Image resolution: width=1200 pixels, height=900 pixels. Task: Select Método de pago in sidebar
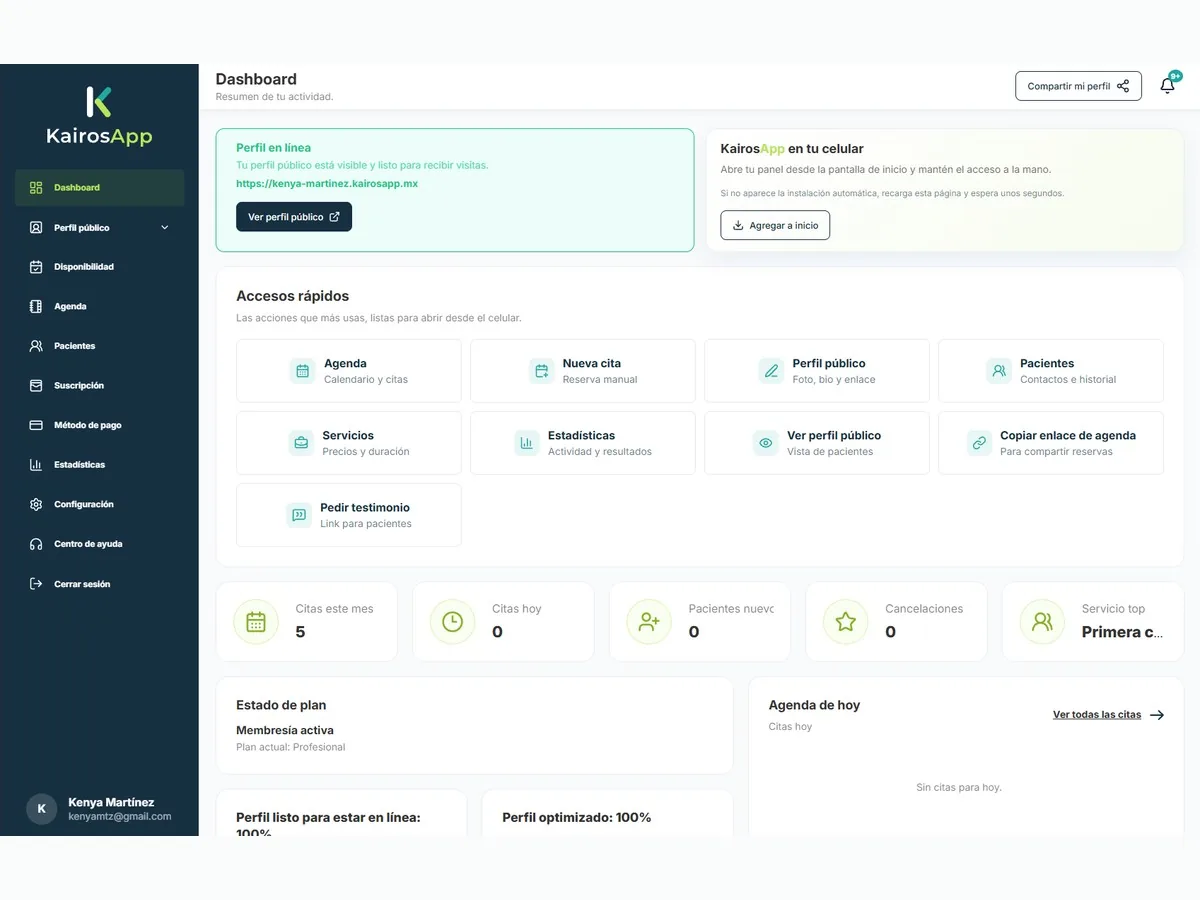pos(100,425)
